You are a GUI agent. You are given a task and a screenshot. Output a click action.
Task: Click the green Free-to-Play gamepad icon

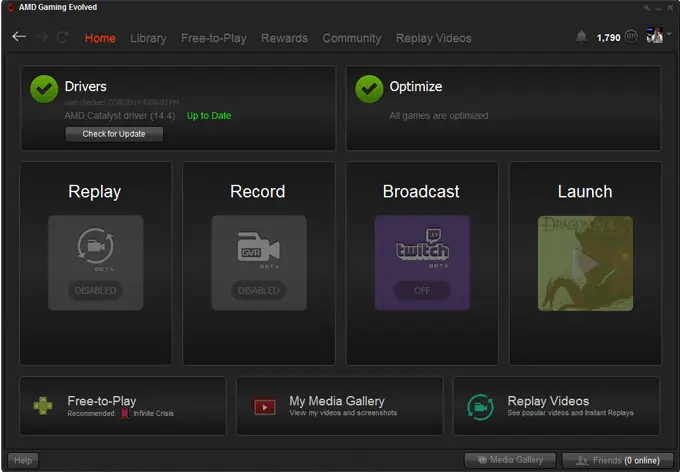[x=43, y=406]
